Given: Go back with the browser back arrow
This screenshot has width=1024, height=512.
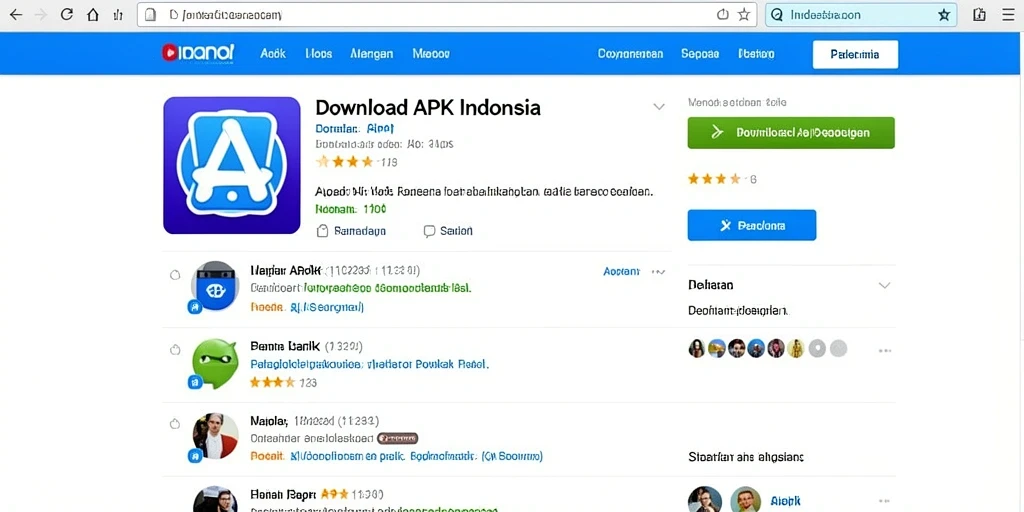Looking at the screenshot, I should [16, 14].
